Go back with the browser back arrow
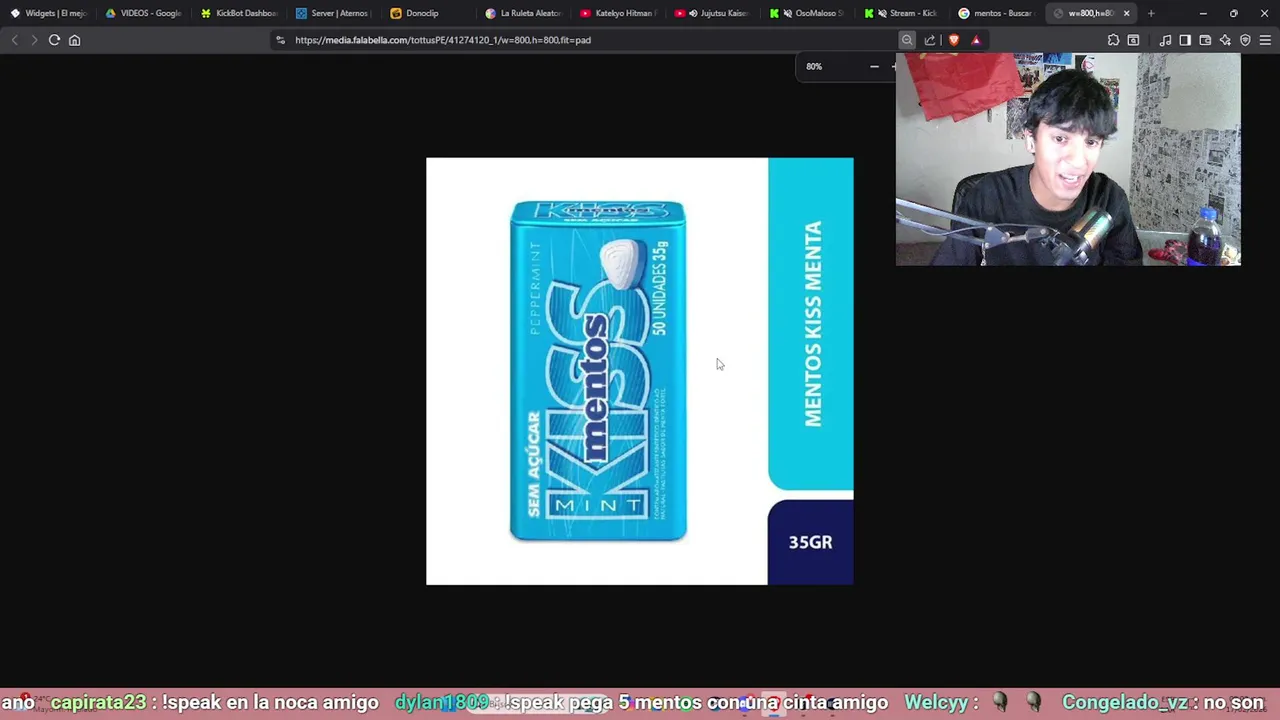The height and width of the screenshot is (720, 1280). [14, 40]
